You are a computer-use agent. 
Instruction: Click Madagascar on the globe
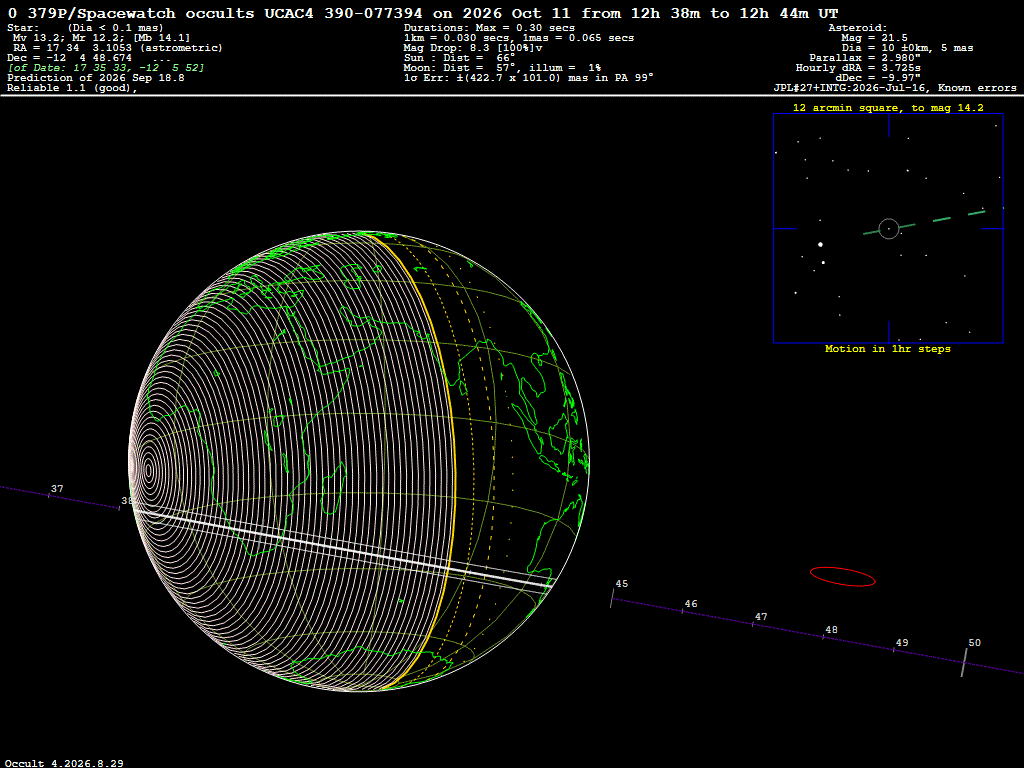[x=334, y=488]
